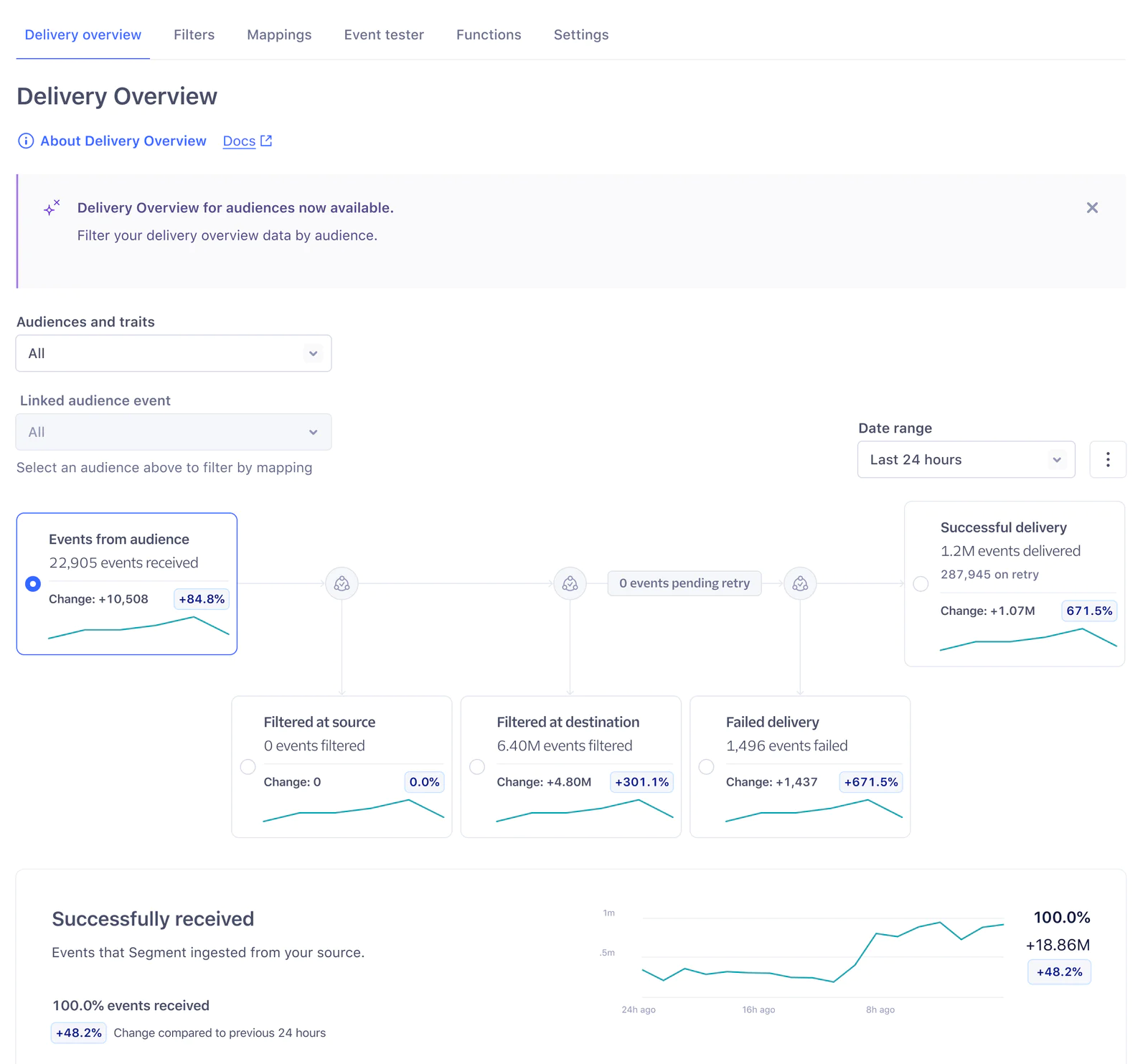Image resolution: width=1148 pixels, height=1064 pixels.
Task: Switch to the Mappings tab
Action: [x=279, y=34]
